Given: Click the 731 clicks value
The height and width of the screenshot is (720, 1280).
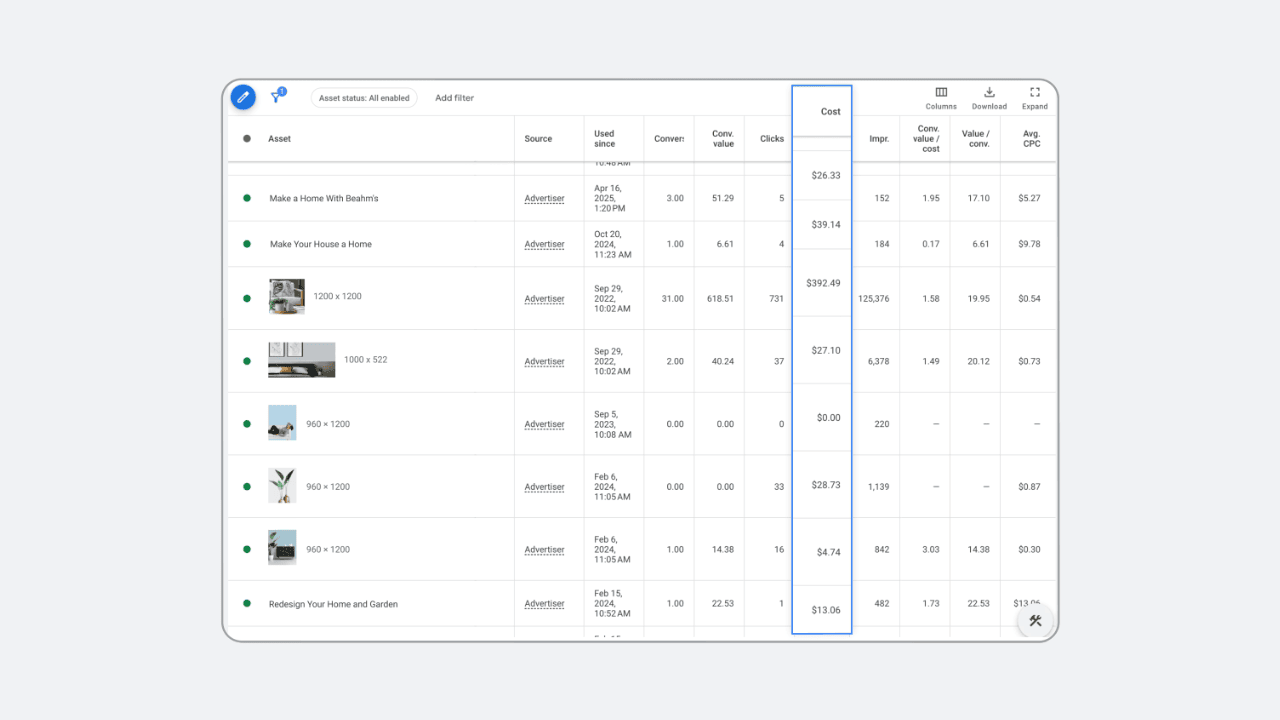Looking at the screenshot, I should (776, 299).
